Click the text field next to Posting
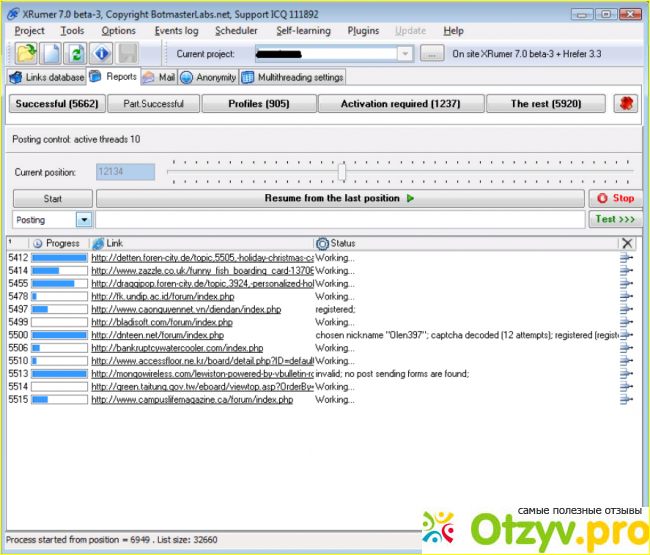 coord(340,220)
